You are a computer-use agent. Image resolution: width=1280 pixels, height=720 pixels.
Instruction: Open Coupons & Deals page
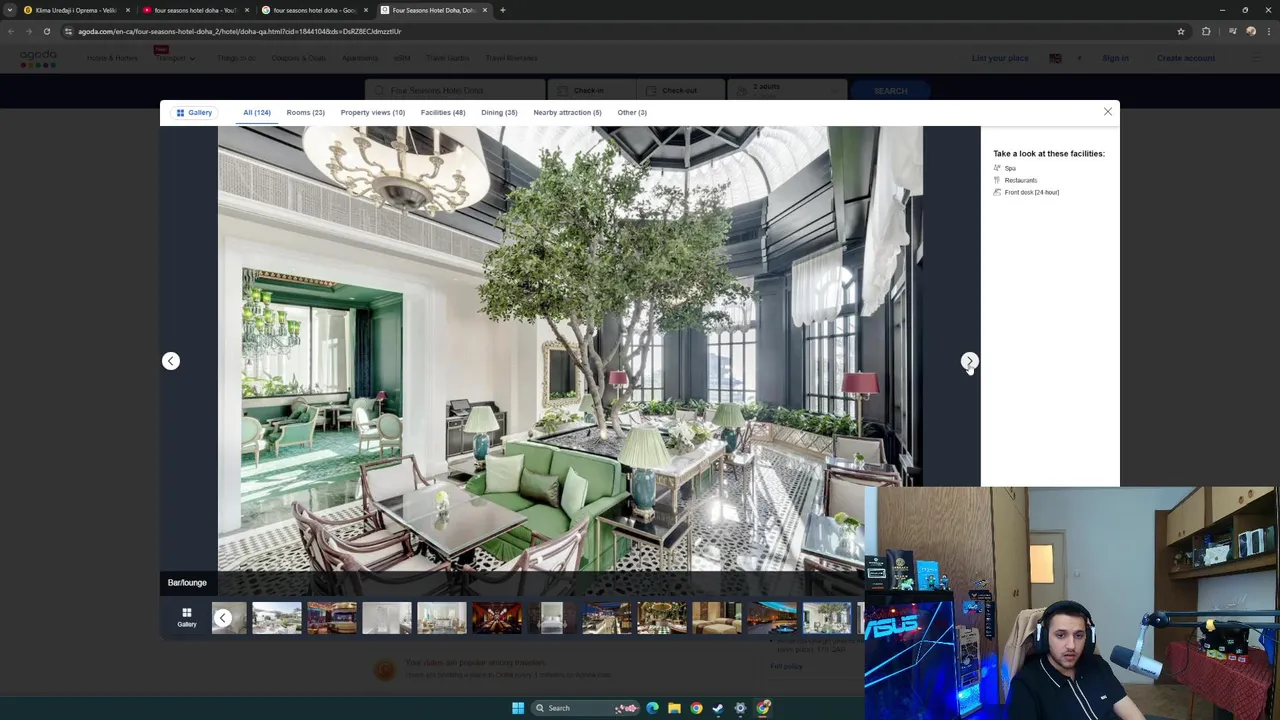pyautogui.click(x=298, y=58)
